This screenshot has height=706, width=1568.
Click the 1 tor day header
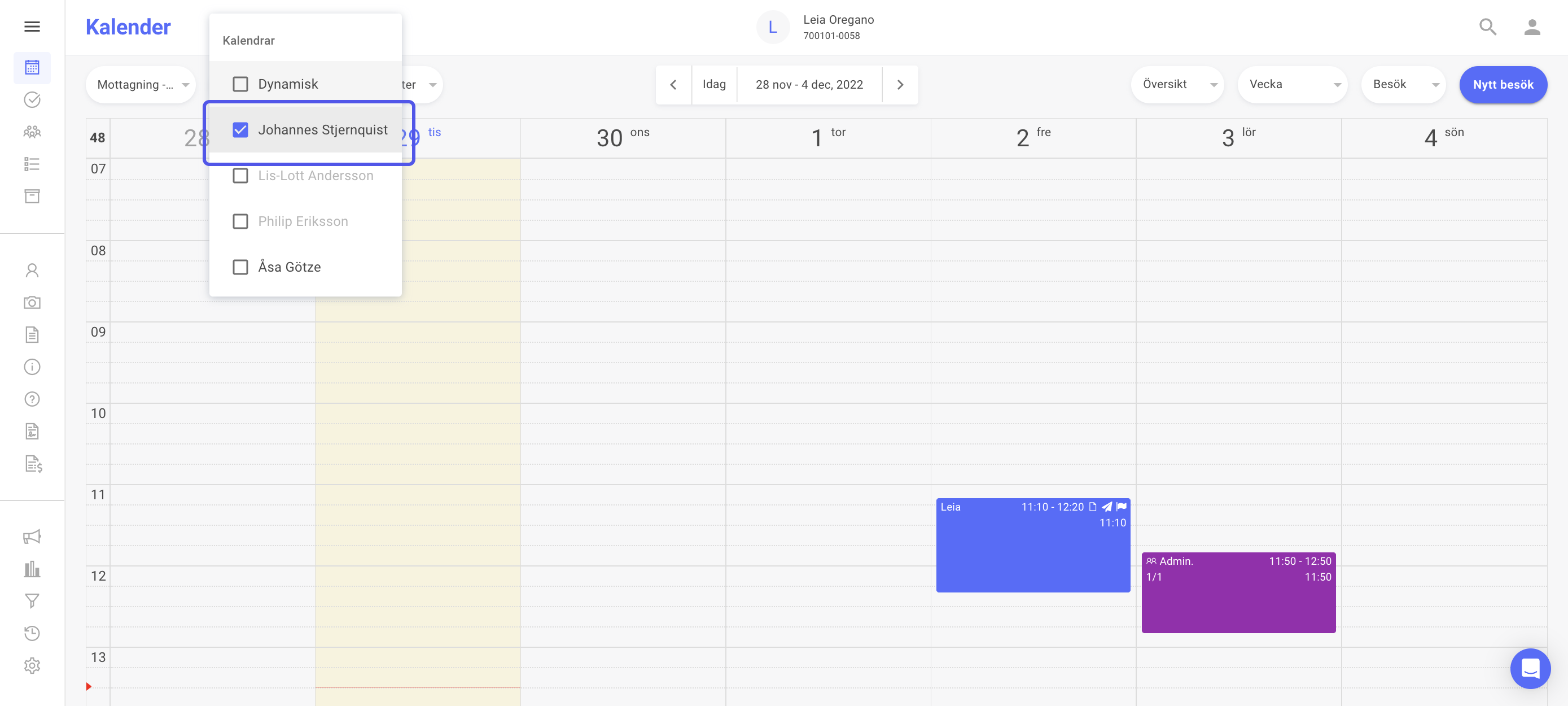point(828,138)
